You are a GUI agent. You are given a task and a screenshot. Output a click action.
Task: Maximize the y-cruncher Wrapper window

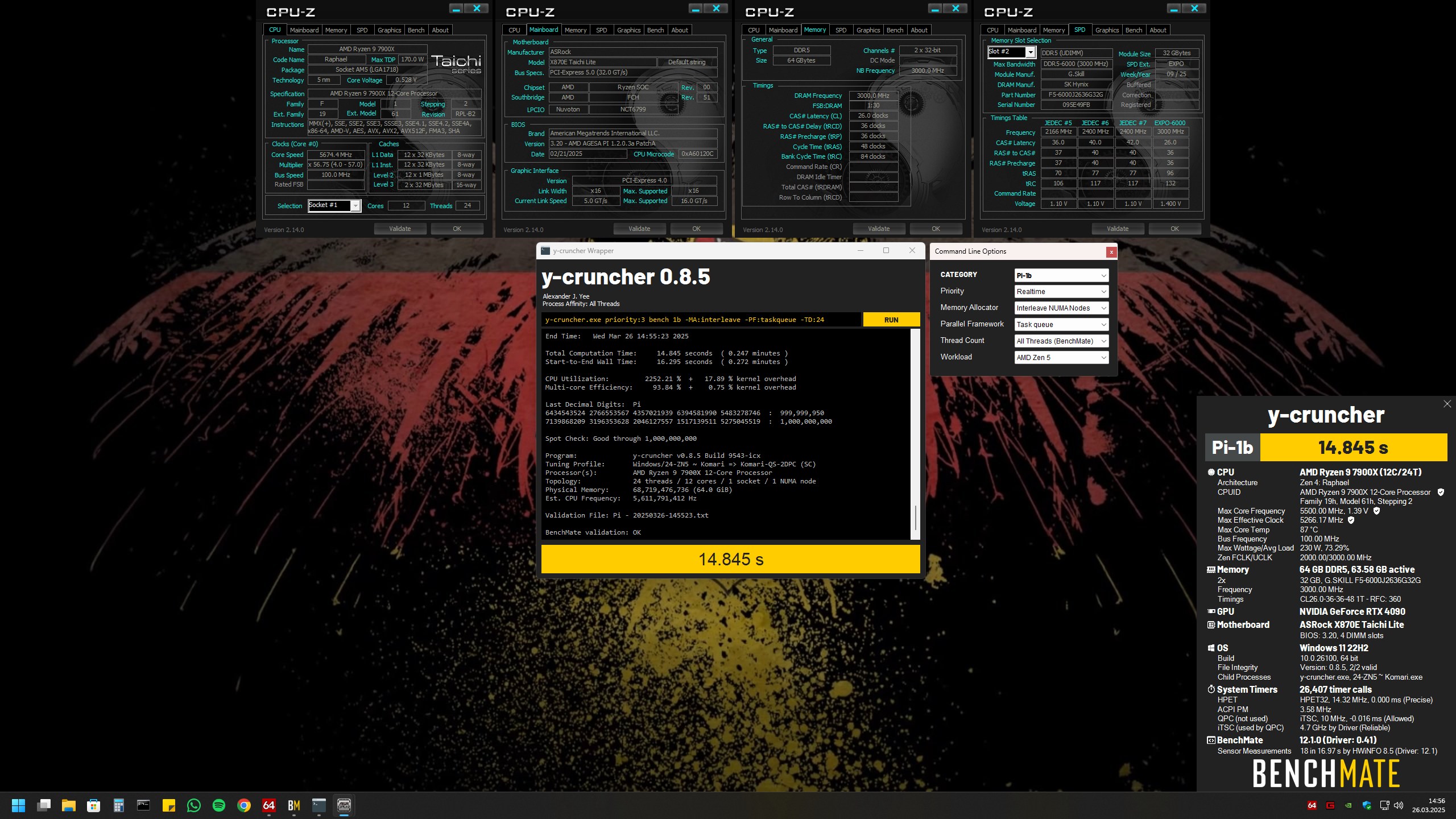point(886,250)
